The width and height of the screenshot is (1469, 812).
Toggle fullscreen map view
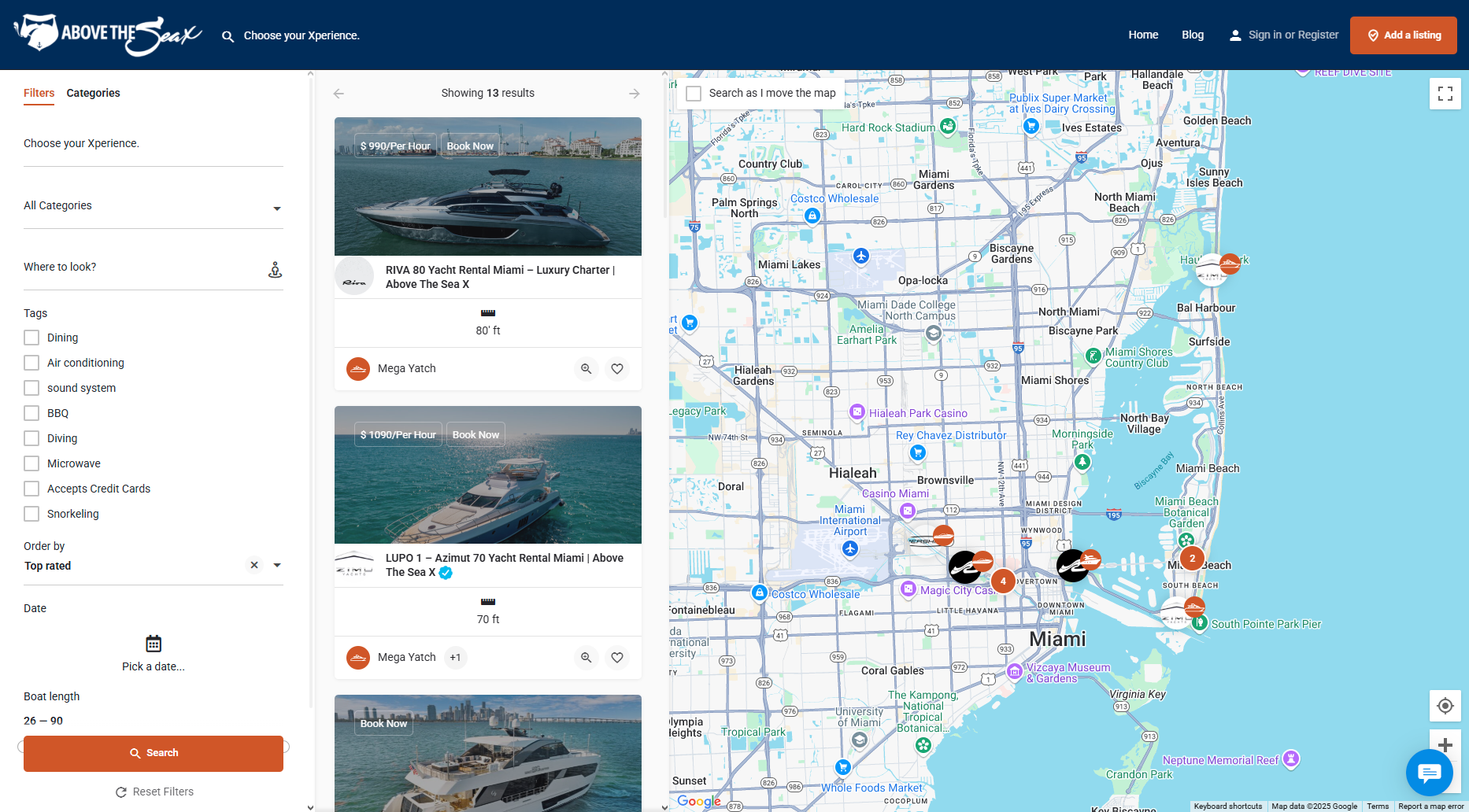tap(1445, 94)
